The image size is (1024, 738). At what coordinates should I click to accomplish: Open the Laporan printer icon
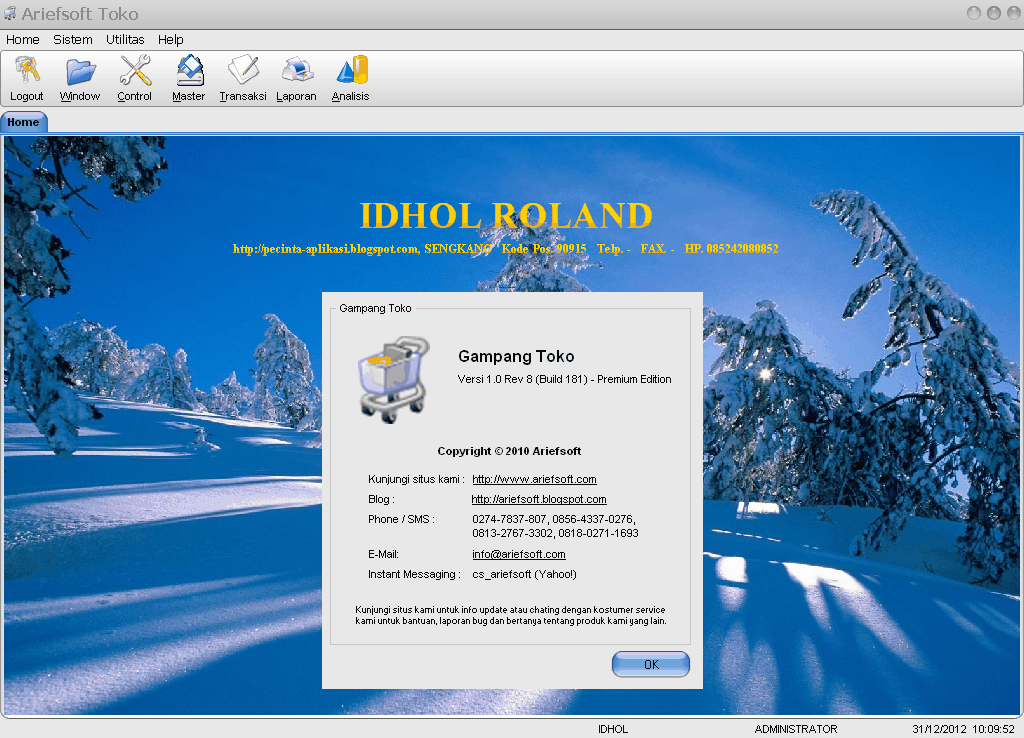297,70
